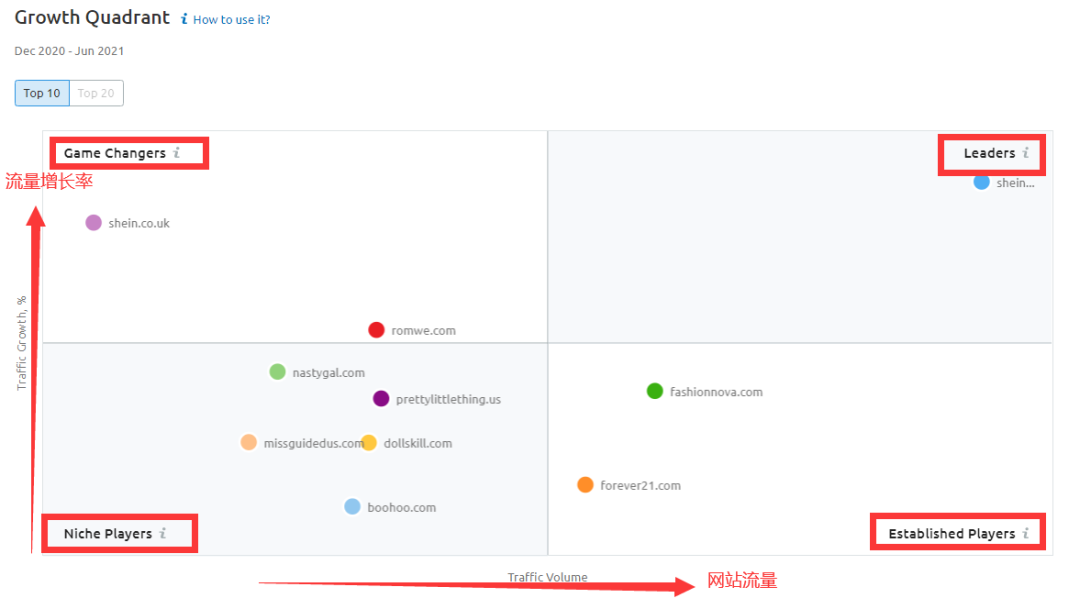This screenshot has height=598, width=1080.
Task: Click the light blue boohoo.com dot
Action: (x=352, y=507)
